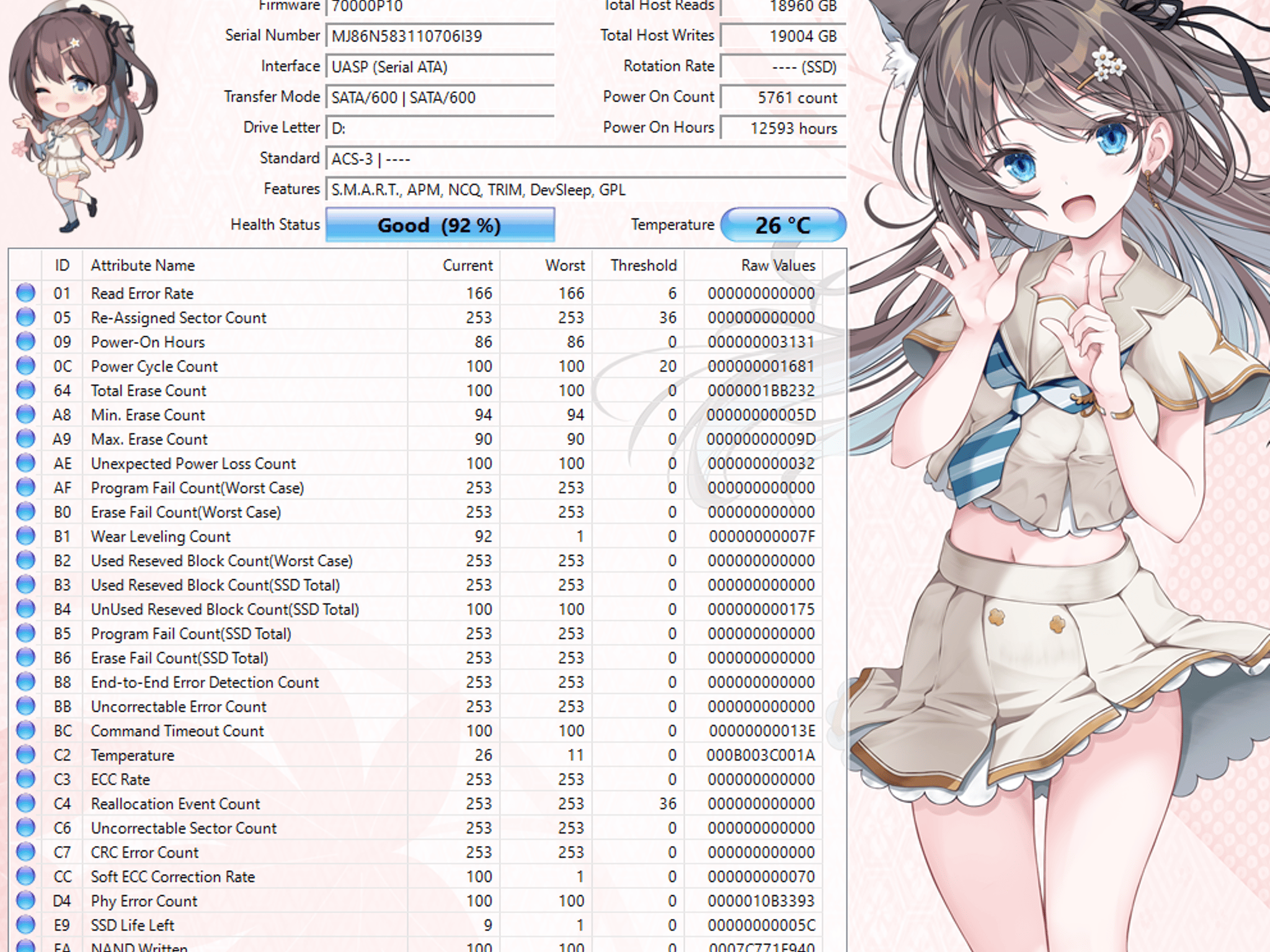Select the Wear Leveling Count attribute name
The width and height of the screenshot is (1270, 952).
coord(161,536)
